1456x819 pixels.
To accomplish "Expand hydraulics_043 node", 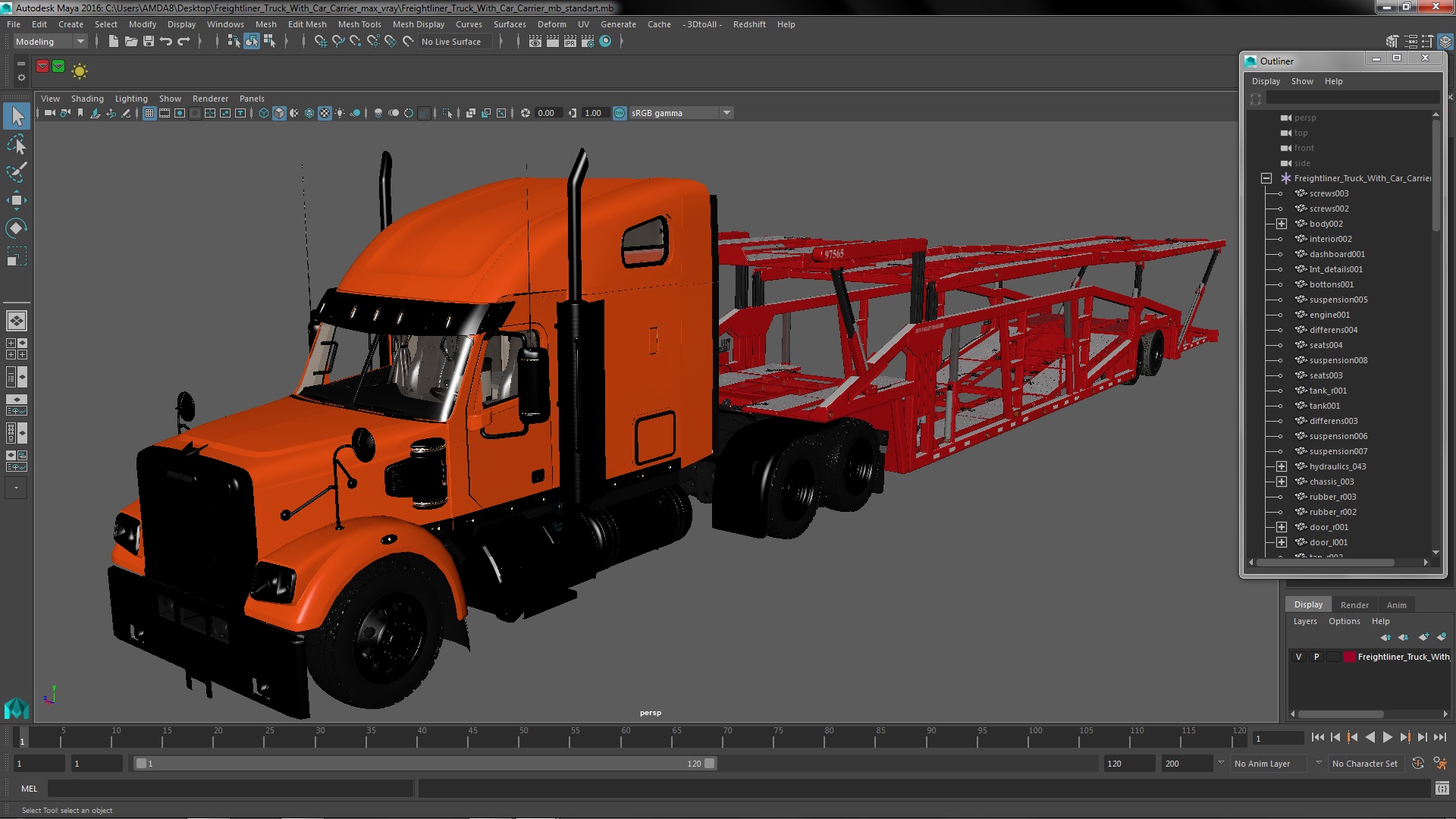I will 1281,466.
